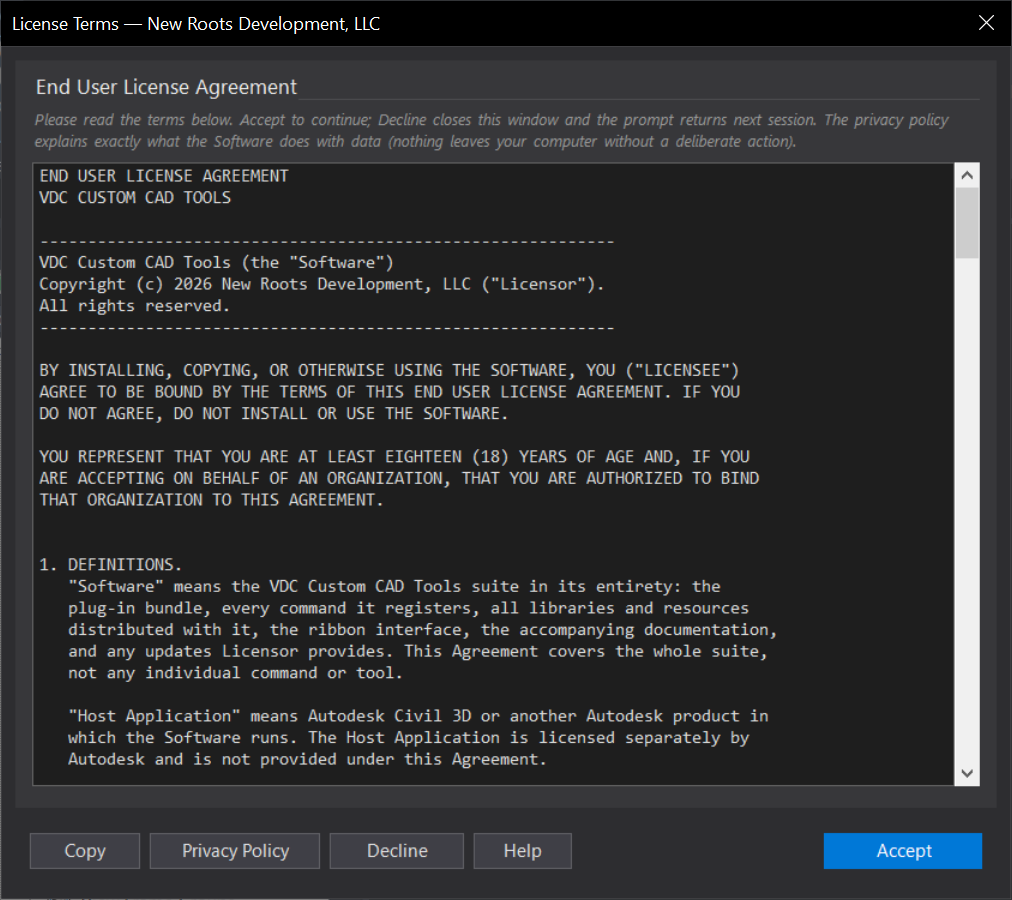The height and width of the screenshot is (900, 1012).
Task: Click the '"Host Application" means Autodesk' line
Action: click(x=418, y=715)
